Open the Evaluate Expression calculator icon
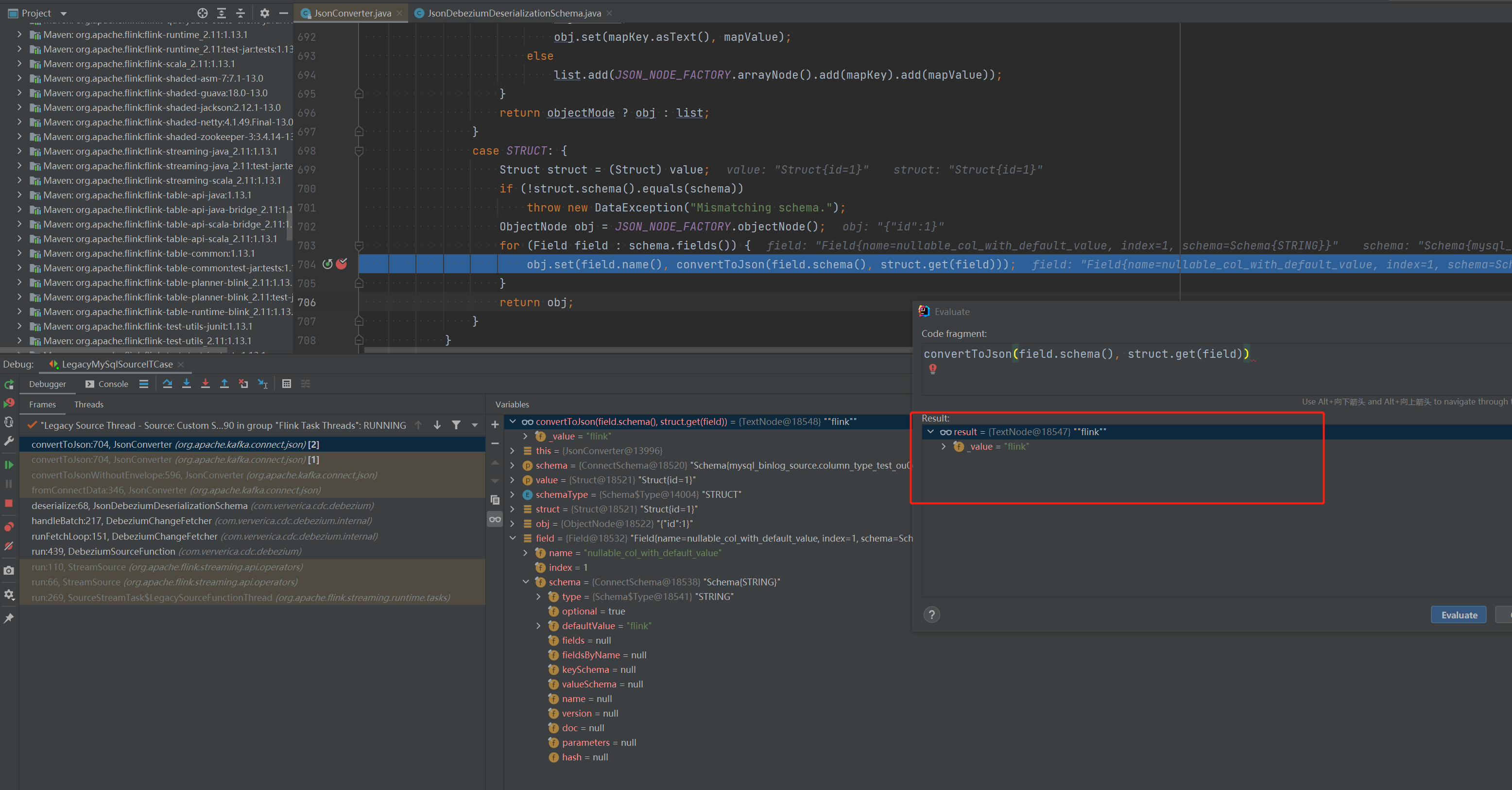This screenshot has width=1512, height=790. tap(287, 384)
